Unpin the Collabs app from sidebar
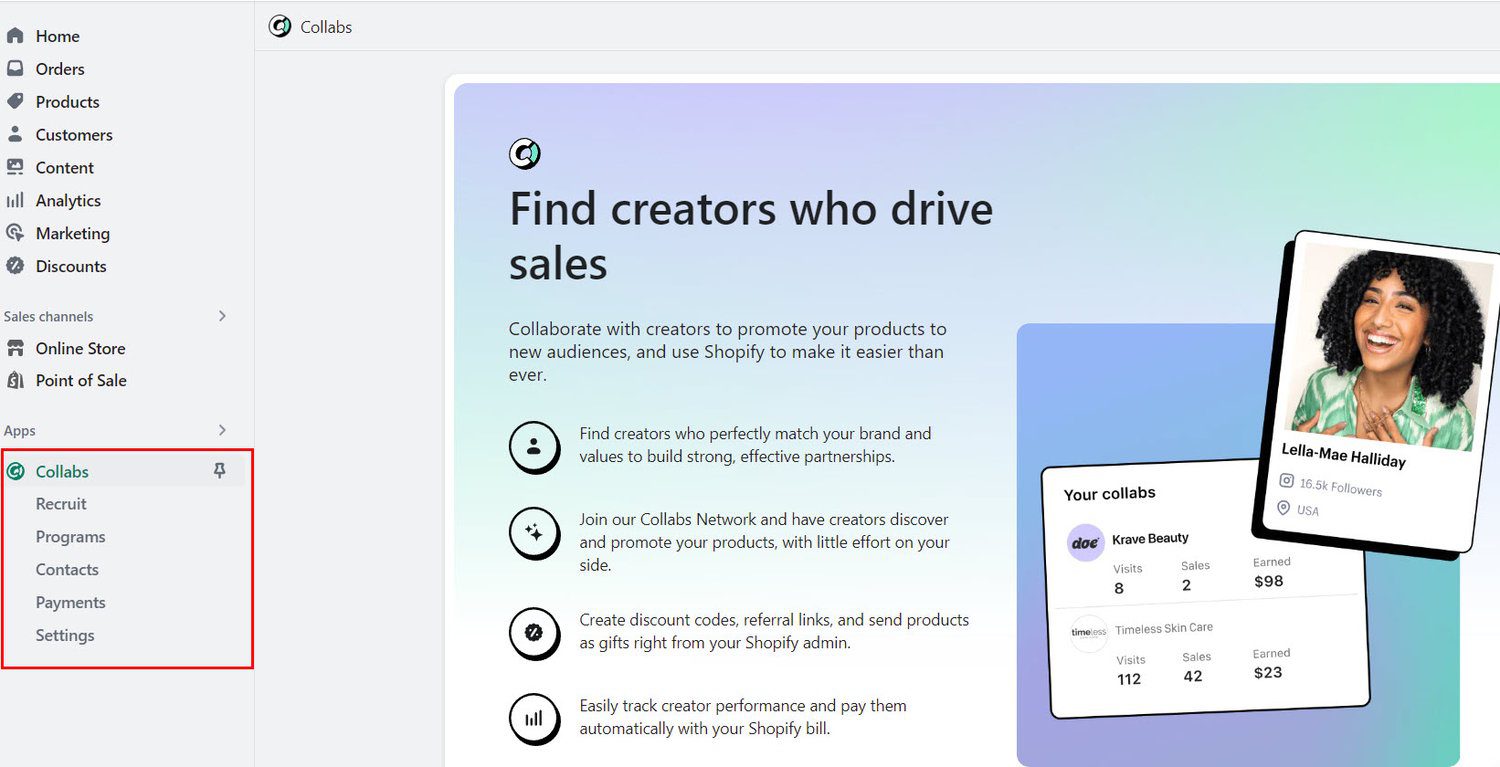The height and width of the screenshot is (767, 1500). (x=220, y=471)
